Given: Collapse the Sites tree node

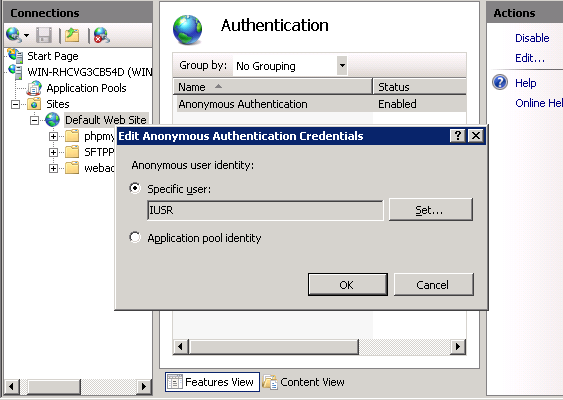Looking at the screenshot, I should click(15, 104).
